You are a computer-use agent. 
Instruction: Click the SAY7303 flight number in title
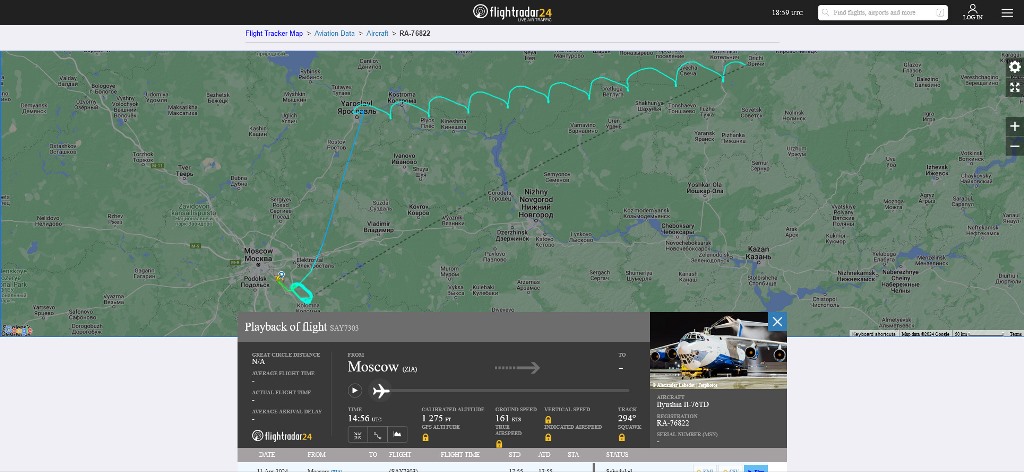pos(344,328)
